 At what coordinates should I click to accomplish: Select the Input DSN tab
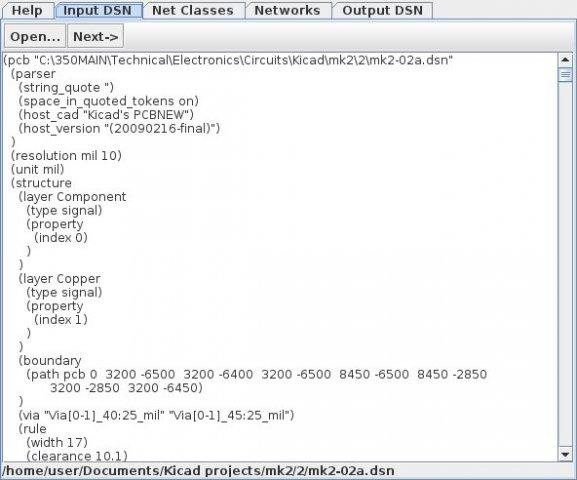coord(98,10)
